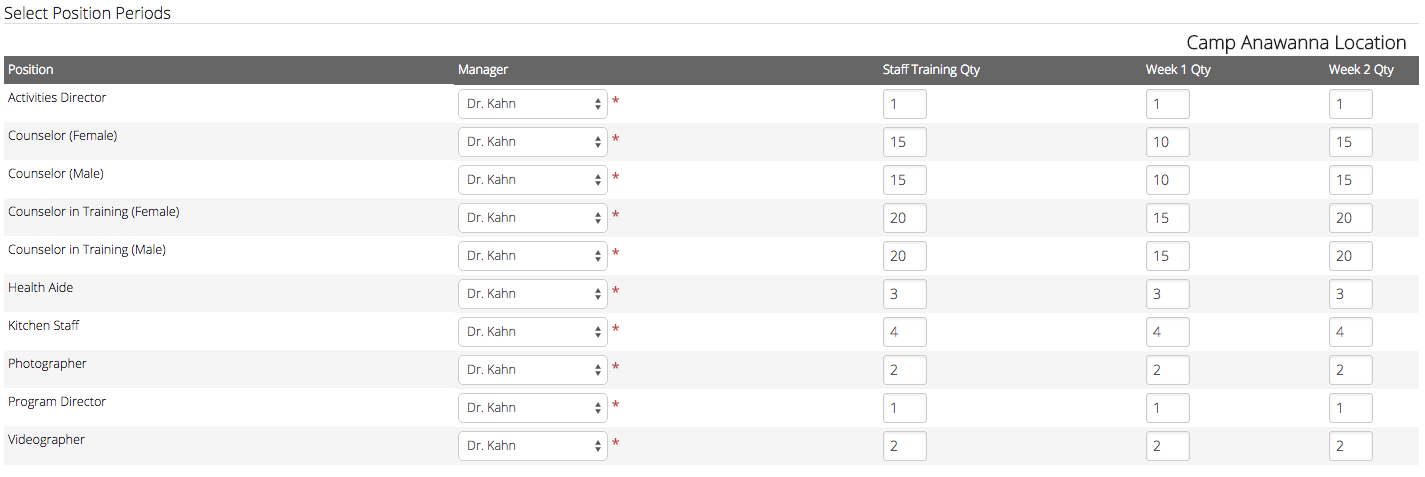Focus Week 2 Qty for Health Aide
Image resolution: width=1425 pixels, height=477 pixels.
[x=1350, y=294]
